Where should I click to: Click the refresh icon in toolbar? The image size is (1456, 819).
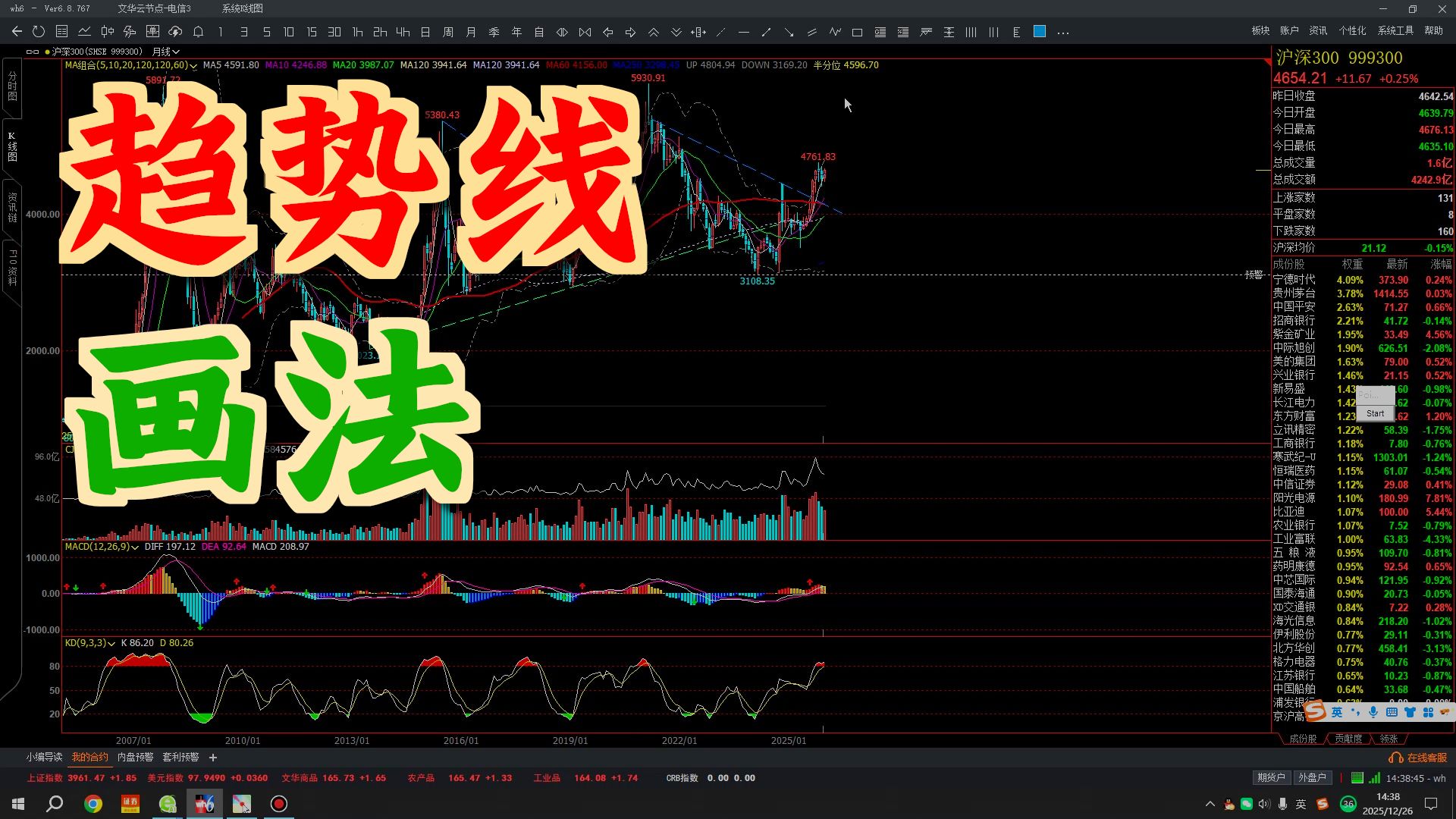pos(39,32)
